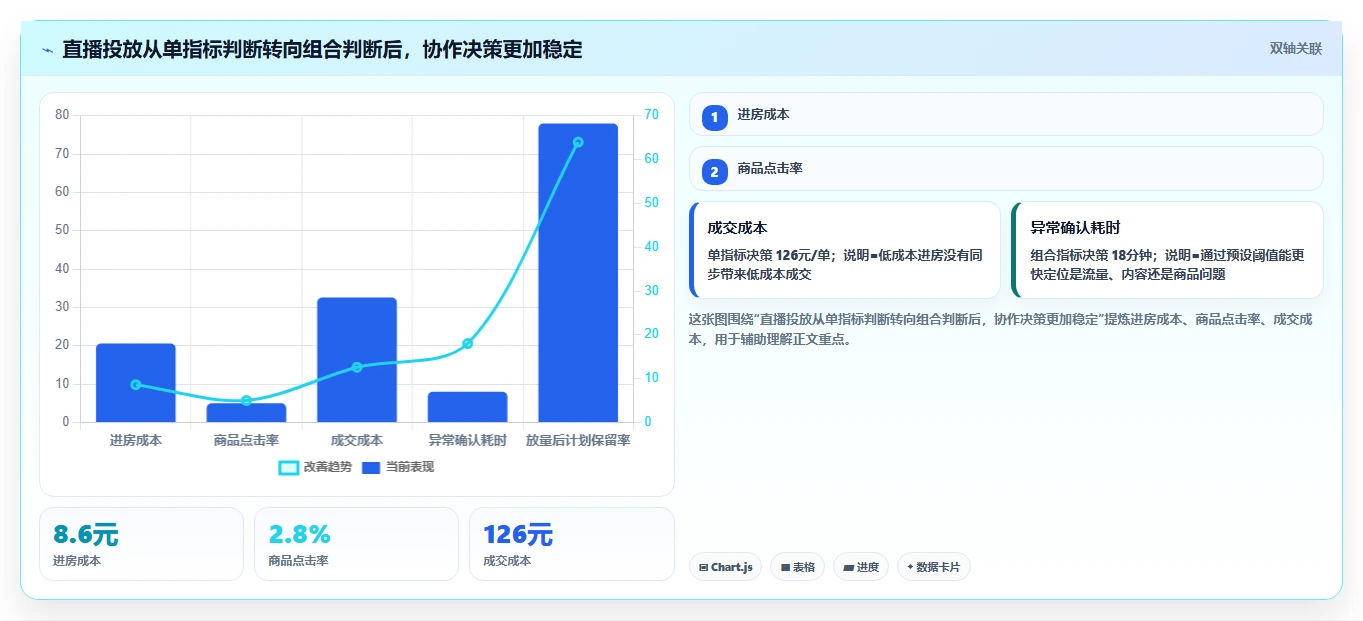Click the 放量后计划保留率 x-axis label
The width and height of the screenshot is (1363, 621).
[578, 441]
